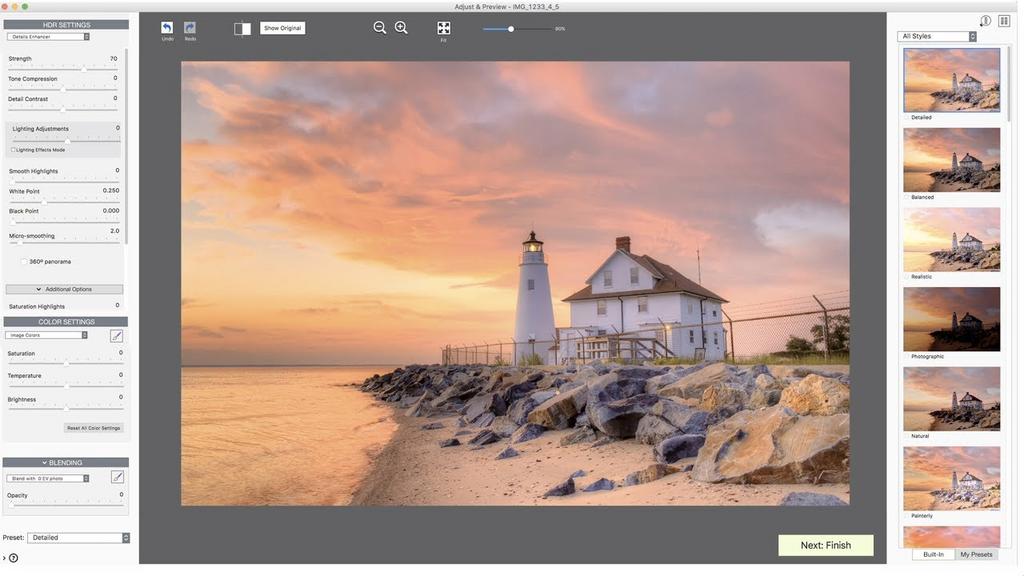The width and height of the screenshot is (1024, 576).
Task: Collapse the Additional Options section
Action: (64, 289)
